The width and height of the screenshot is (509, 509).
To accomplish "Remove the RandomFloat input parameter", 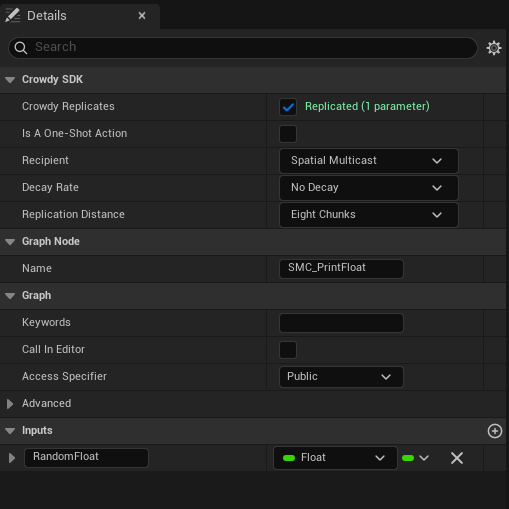I will [x=457, y=458].
